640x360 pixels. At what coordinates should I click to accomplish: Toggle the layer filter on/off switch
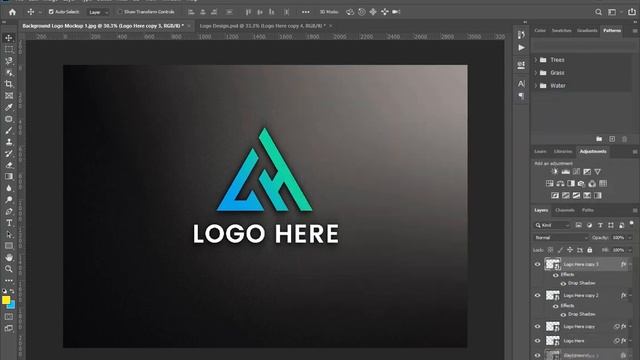point(631,223)
